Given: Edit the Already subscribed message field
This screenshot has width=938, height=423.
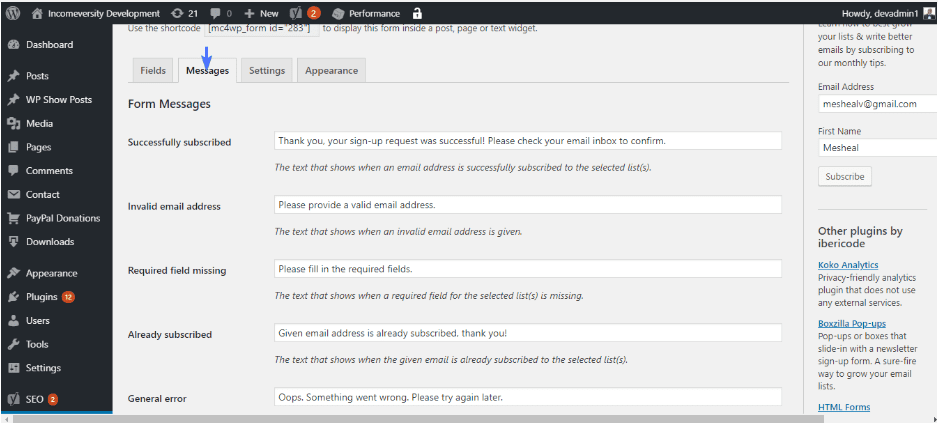Looking at the screenshot, I should click(528, 333).
